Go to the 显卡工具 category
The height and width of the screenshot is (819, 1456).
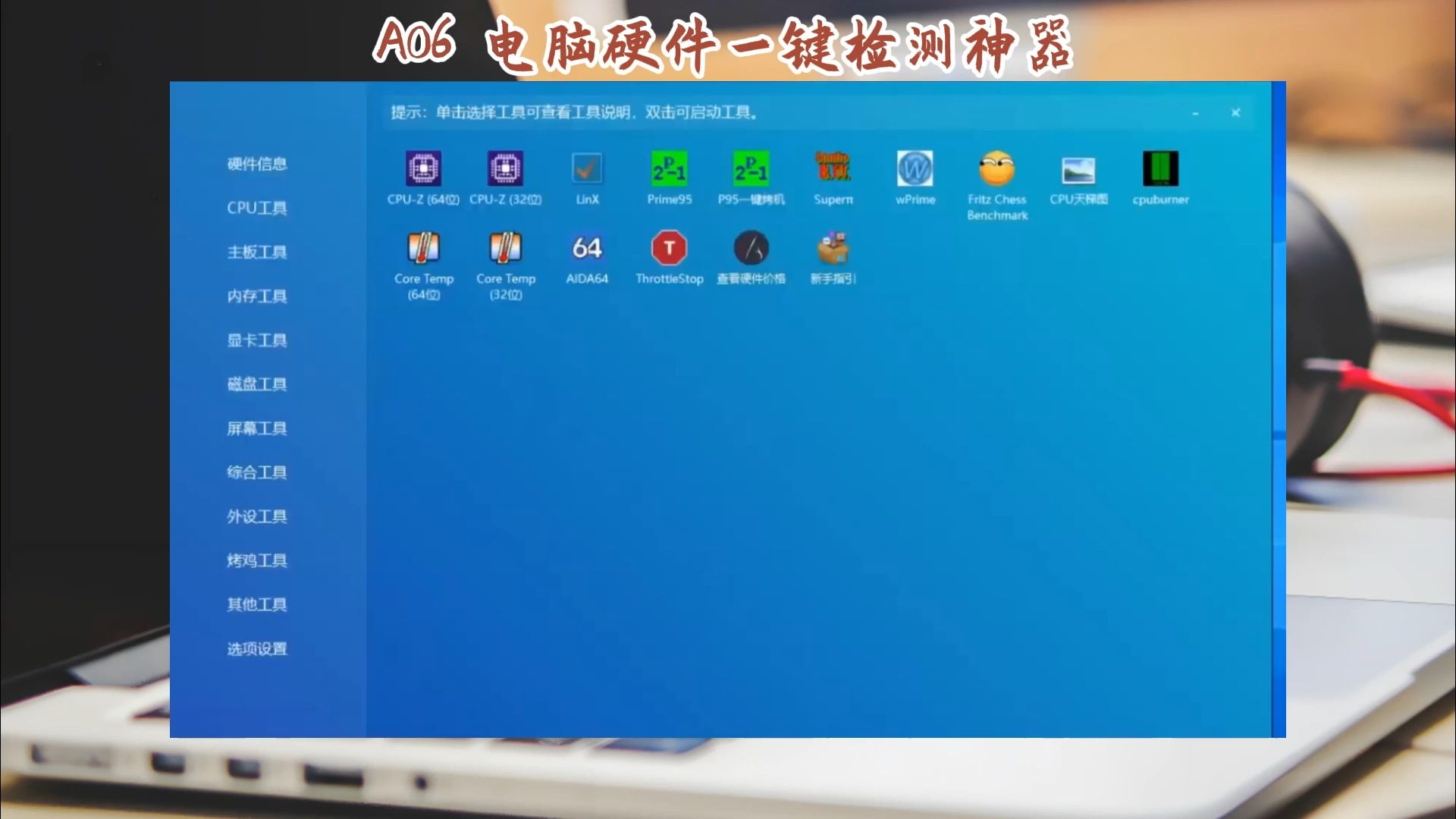click(257, 340)
